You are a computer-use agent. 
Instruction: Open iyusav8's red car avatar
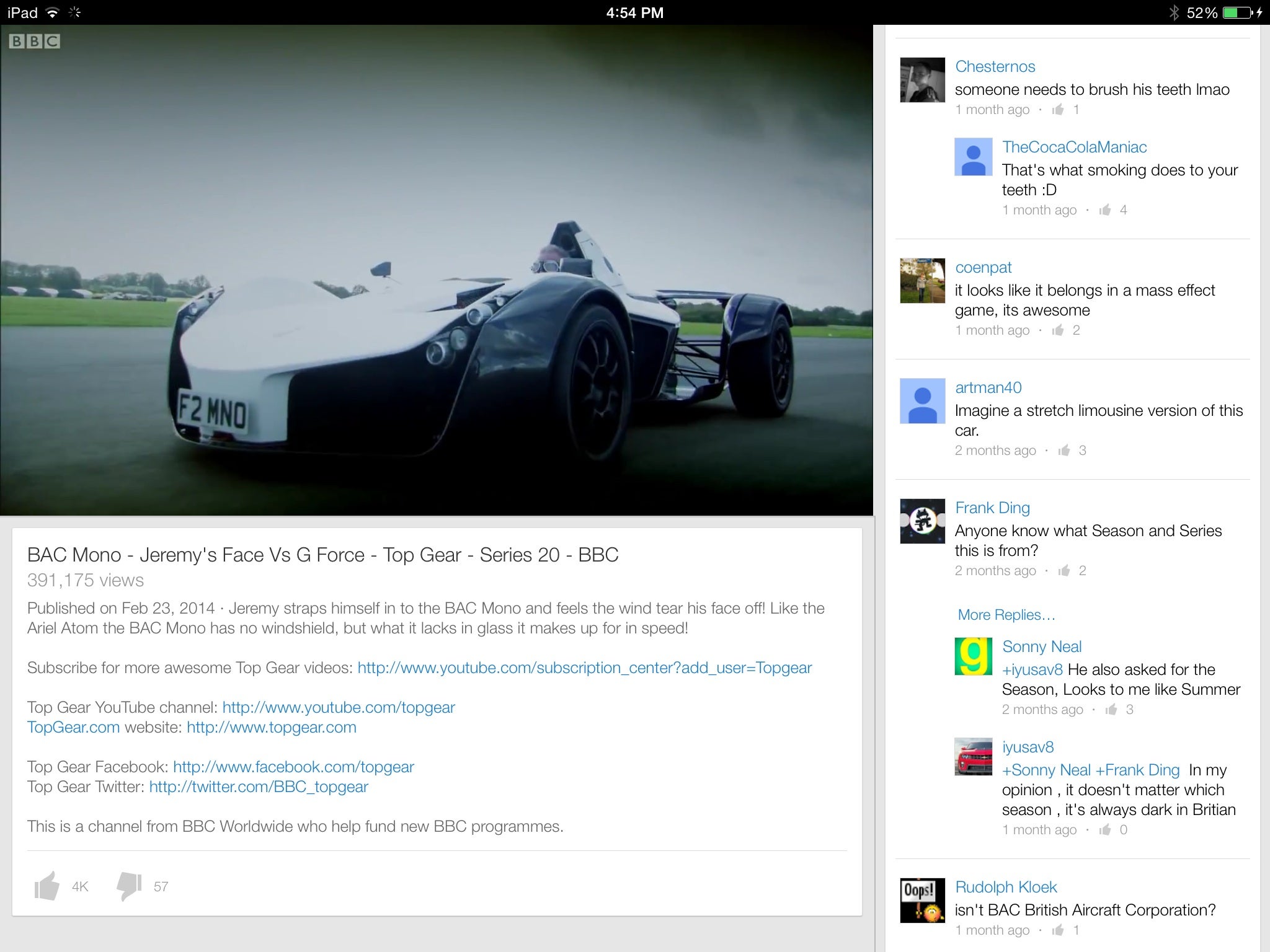coord(974,757)
